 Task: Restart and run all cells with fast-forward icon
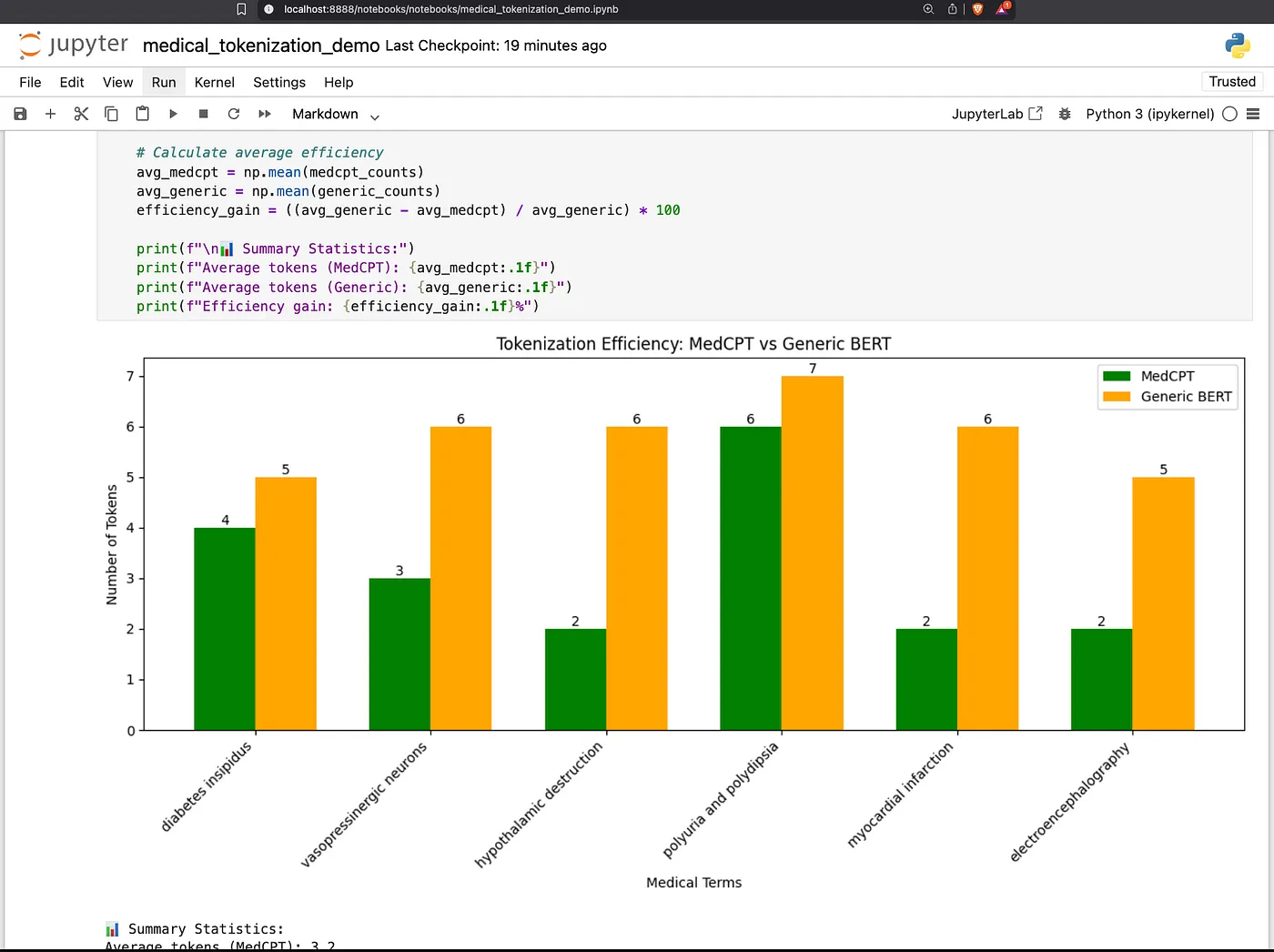pos(265,114)
